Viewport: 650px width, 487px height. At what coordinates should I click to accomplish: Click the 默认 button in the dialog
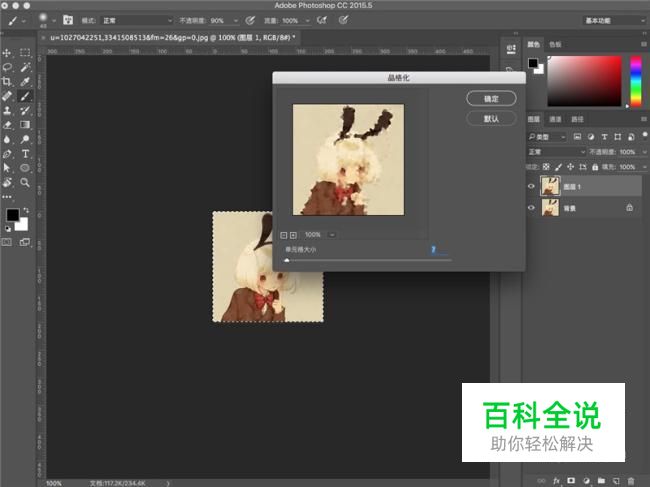[491, 119]
